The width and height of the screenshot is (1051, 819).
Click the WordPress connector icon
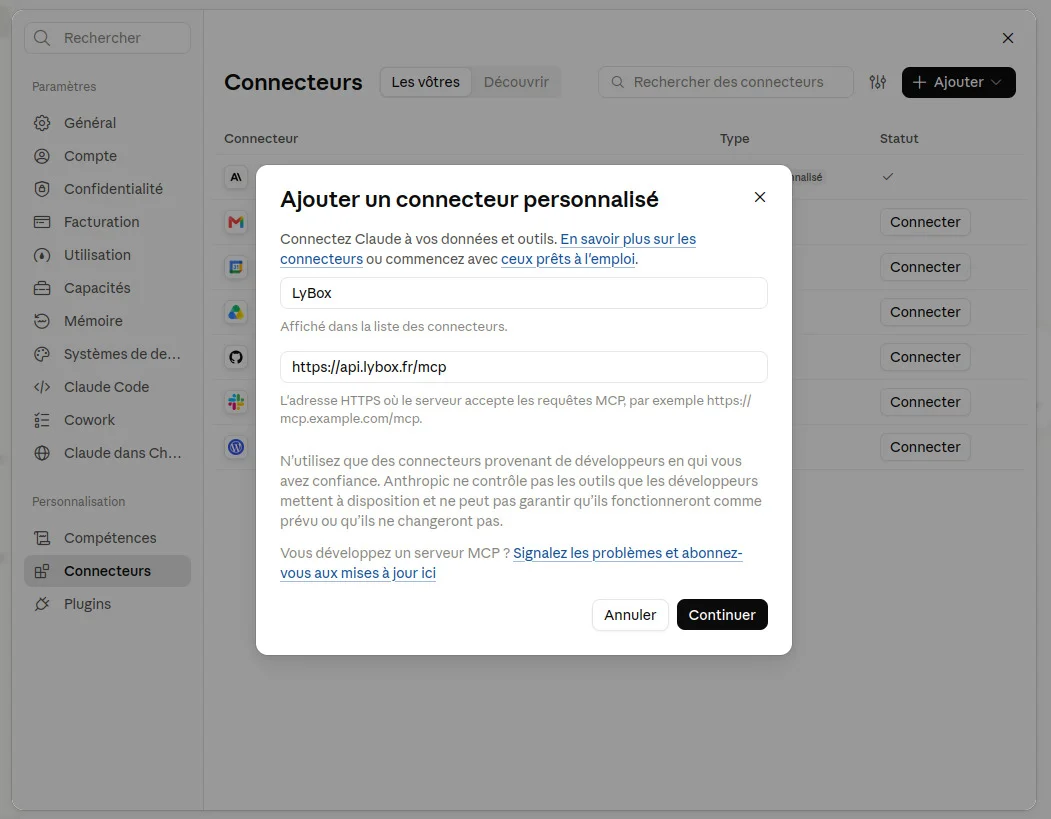tap(236, 446)
